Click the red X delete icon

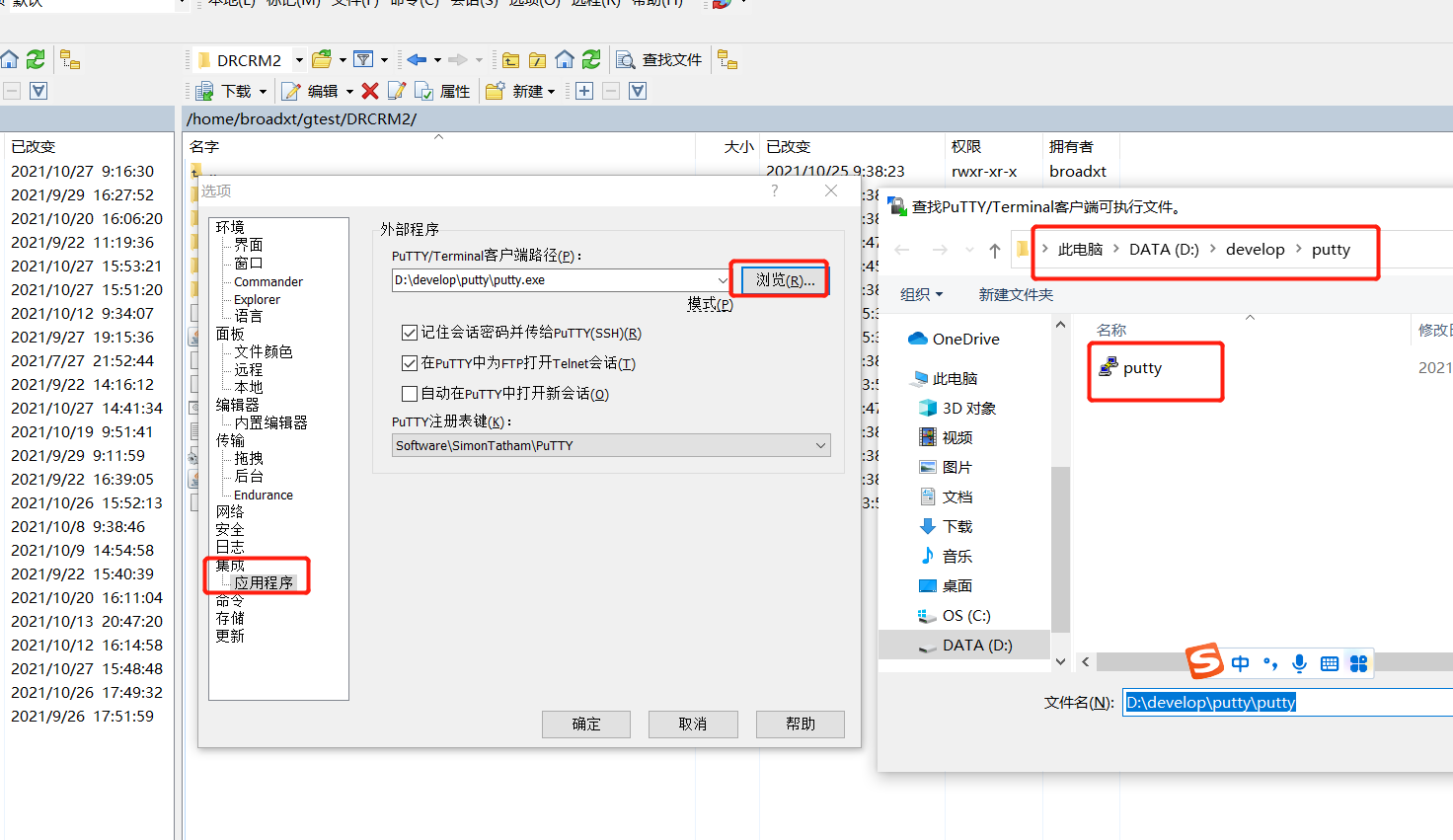point(370,91)
